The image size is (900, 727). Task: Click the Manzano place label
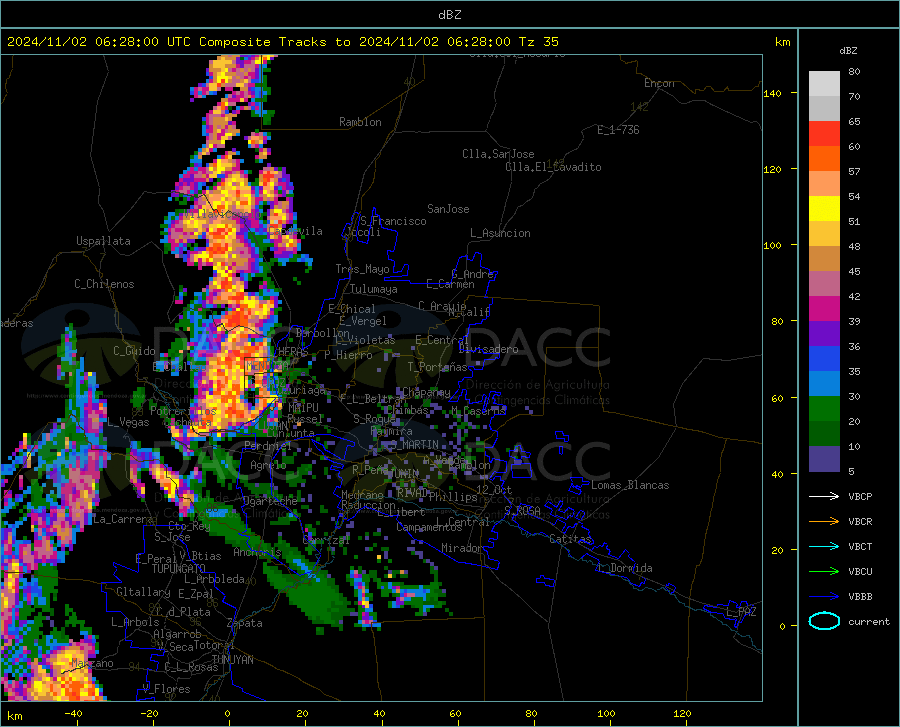pos(92,663)
